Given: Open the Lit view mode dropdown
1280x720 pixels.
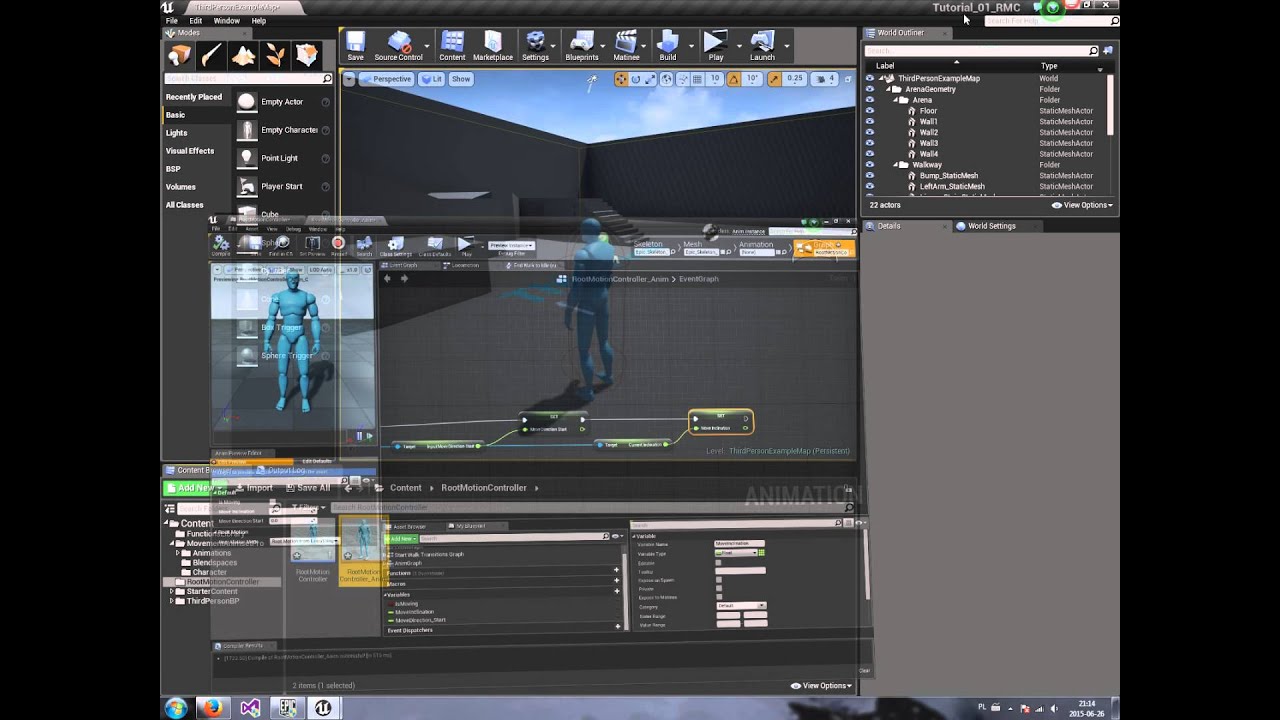Looking at the screenshot, I should (x=432, y=79).
